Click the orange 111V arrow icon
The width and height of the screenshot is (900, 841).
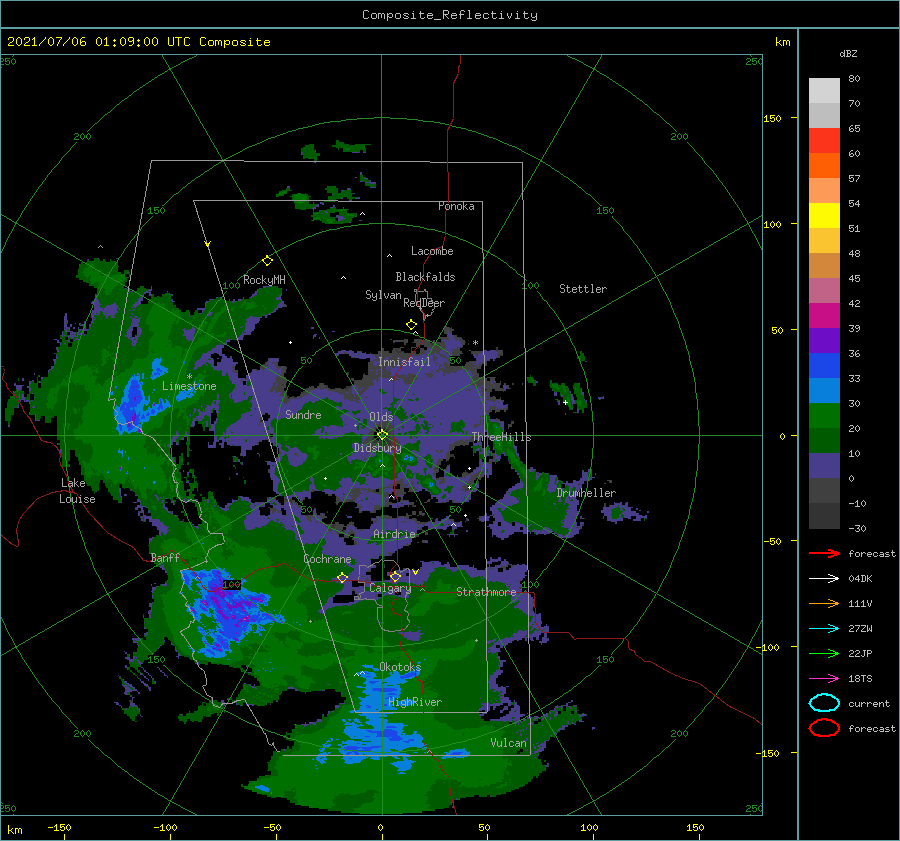[824, 603]
